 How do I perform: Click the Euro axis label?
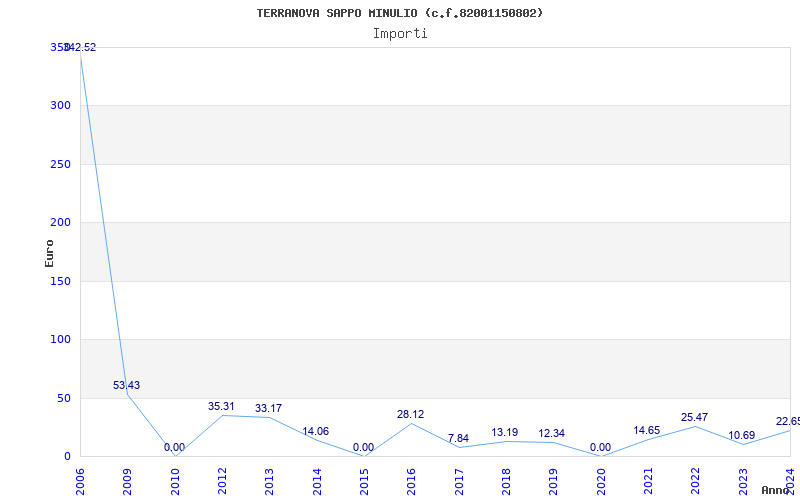(49, 253)
